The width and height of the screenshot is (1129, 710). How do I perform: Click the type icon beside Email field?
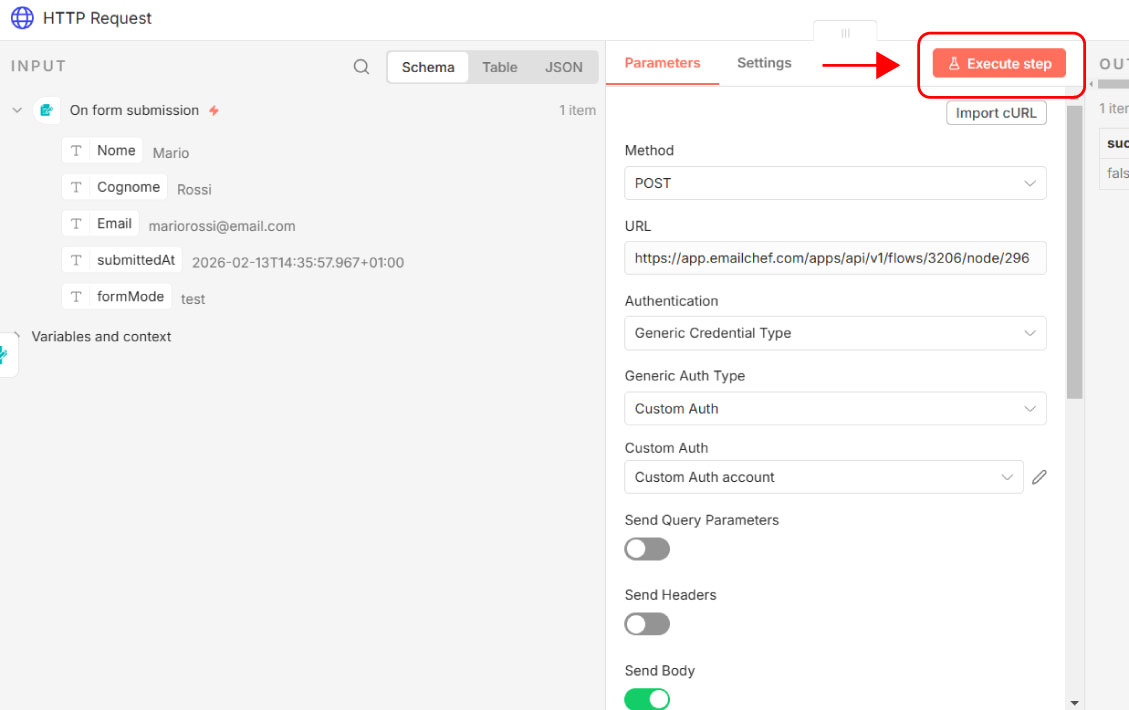pos(76,224)
